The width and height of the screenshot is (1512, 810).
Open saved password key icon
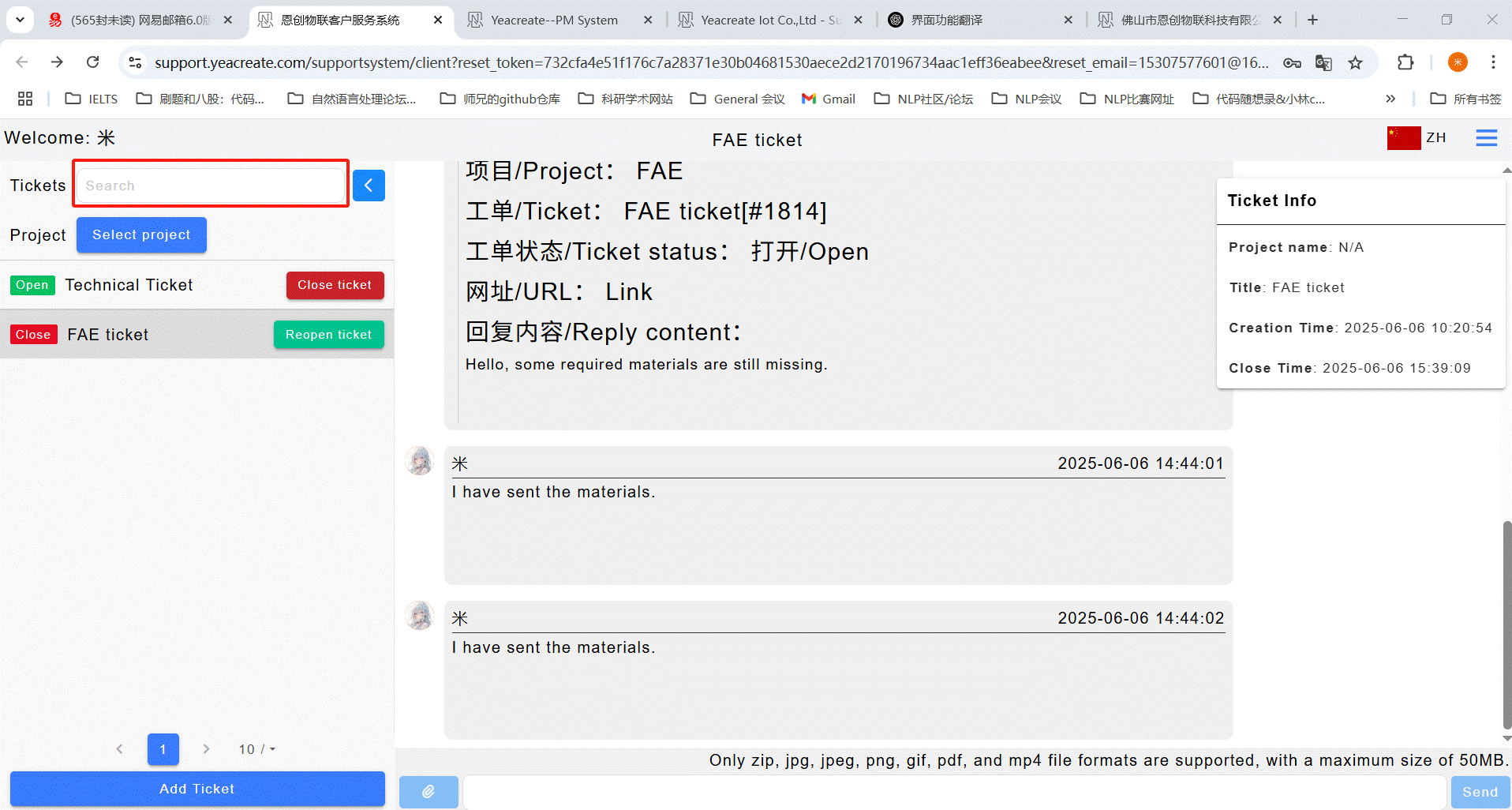(x=1292, y=62)
